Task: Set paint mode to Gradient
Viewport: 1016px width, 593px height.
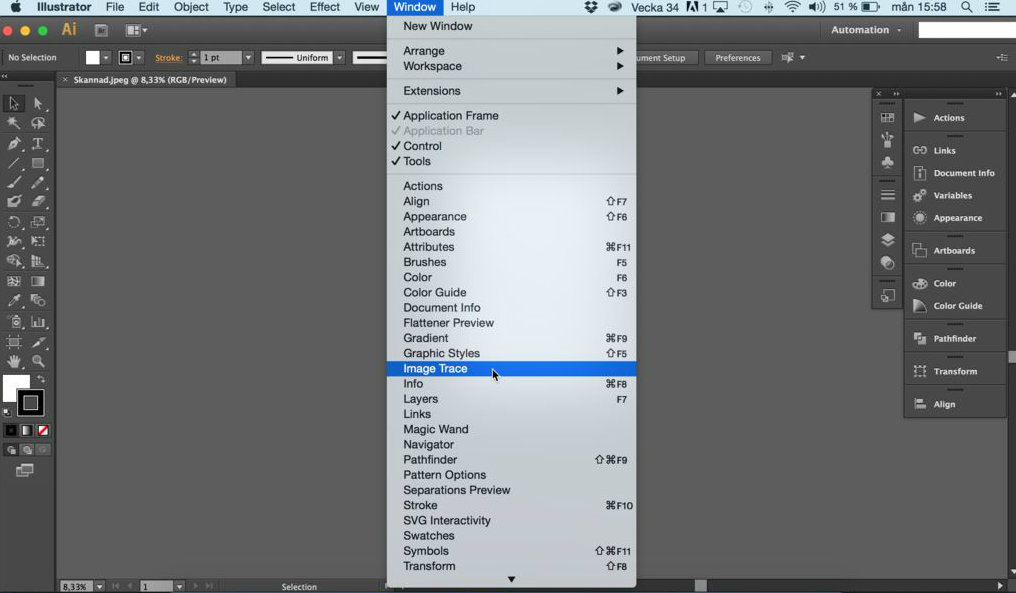Action: point(27,430)
